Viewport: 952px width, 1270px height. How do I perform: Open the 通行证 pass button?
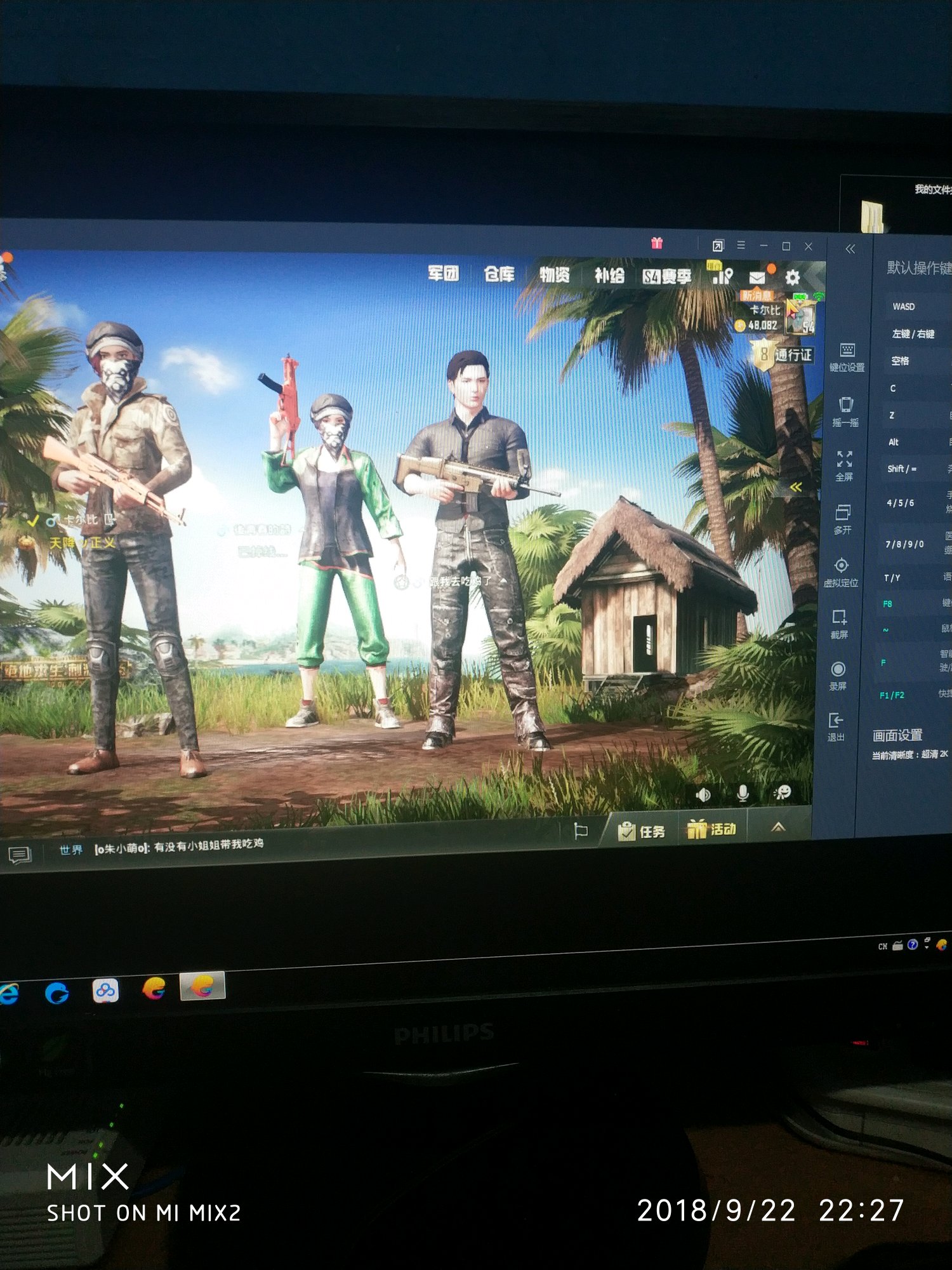tap(783, 354)
